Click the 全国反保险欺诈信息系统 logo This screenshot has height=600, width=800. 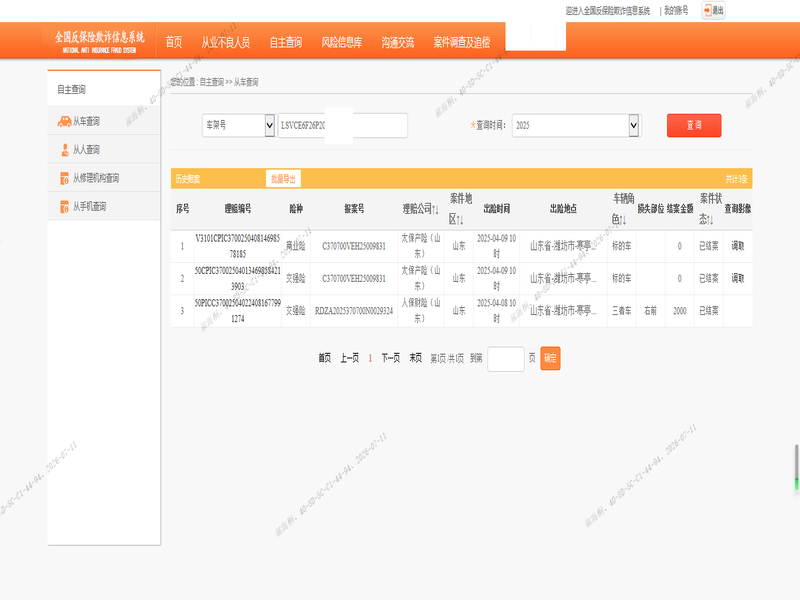pyautogui.click(x=99, y=41)
